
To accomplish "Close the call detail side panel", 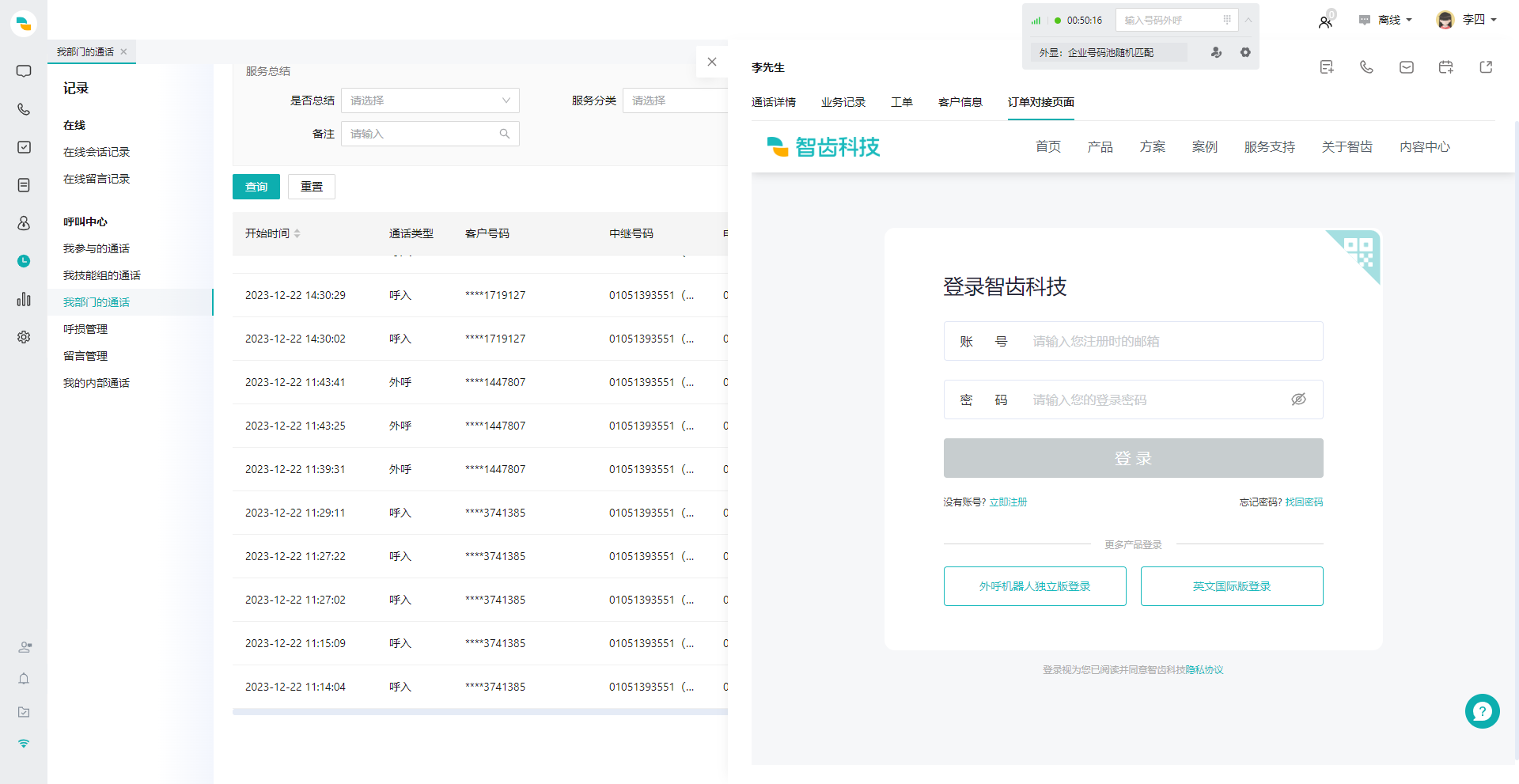I will click(712, 62).
